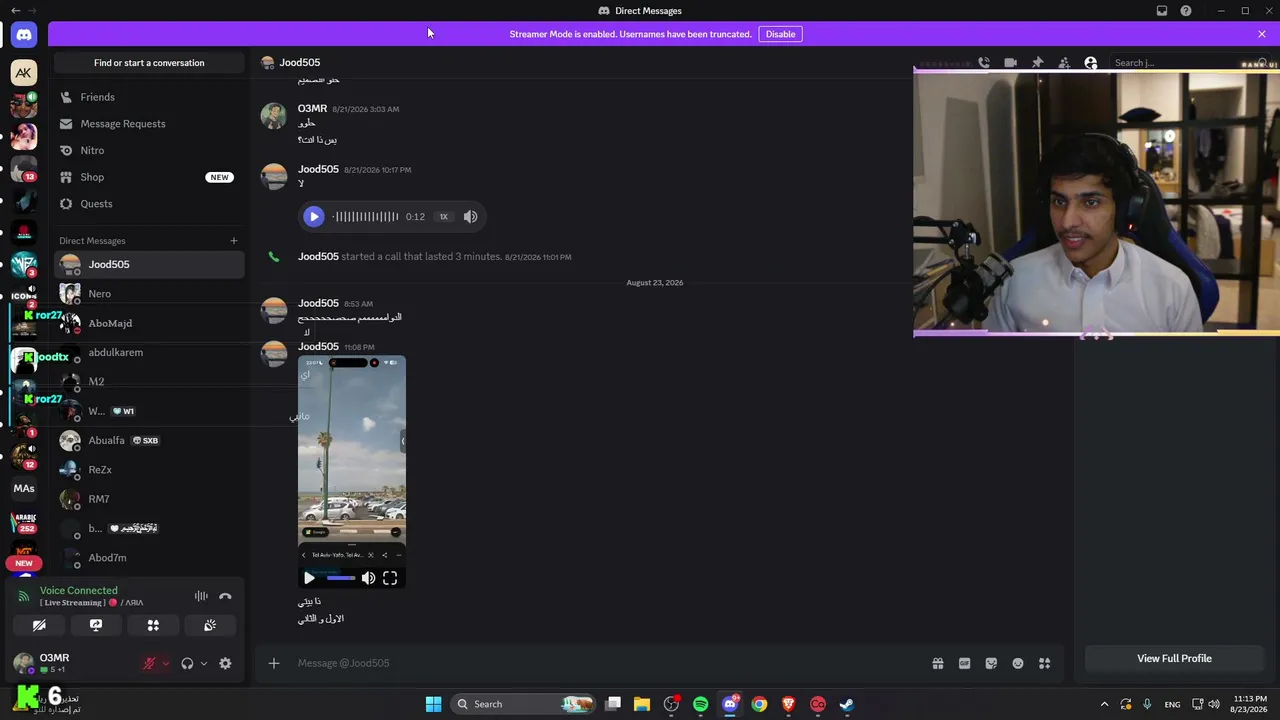Open the apps launcher in message bar
The height and width of the screenshot is (720, 1280).
(1045, 663)
